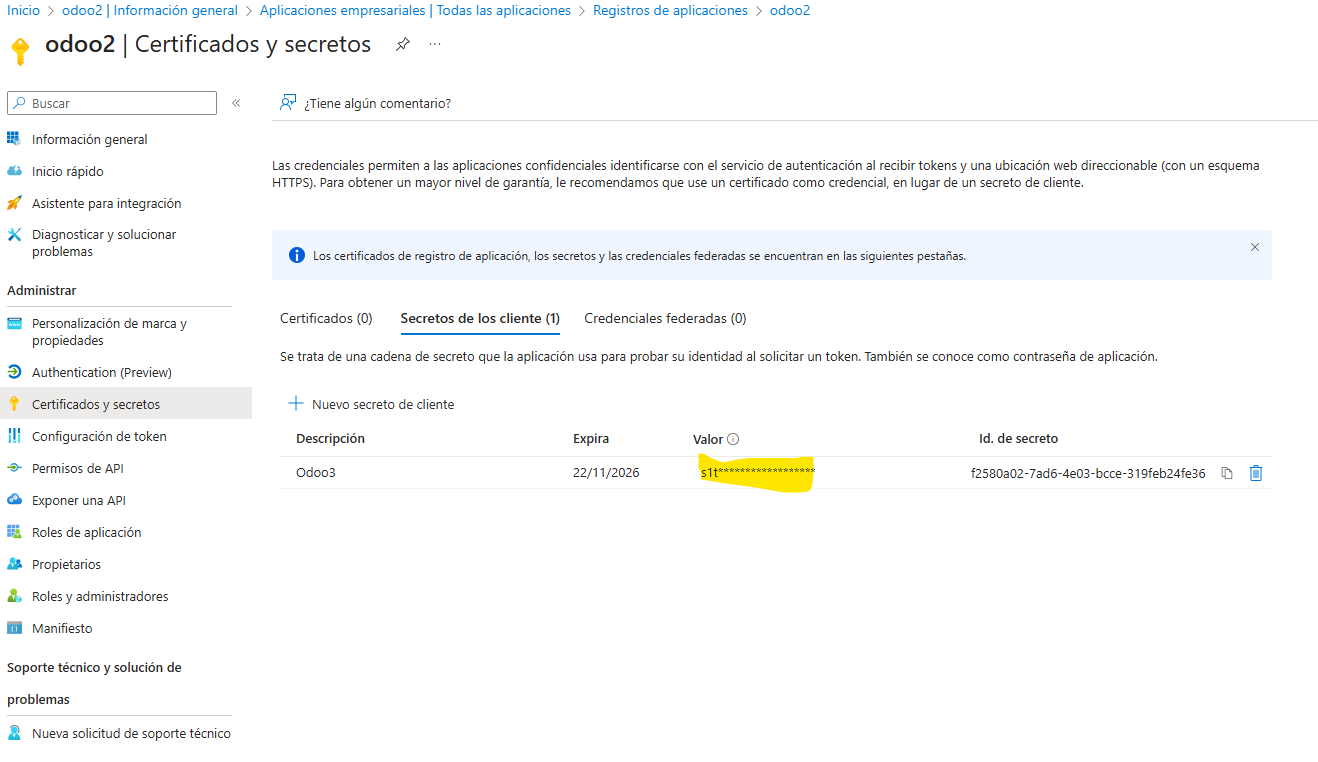Open Nueva solicitud de soporte técnico
The height and width of the screenshot is (762, 1318).
(x=131, y=733)
